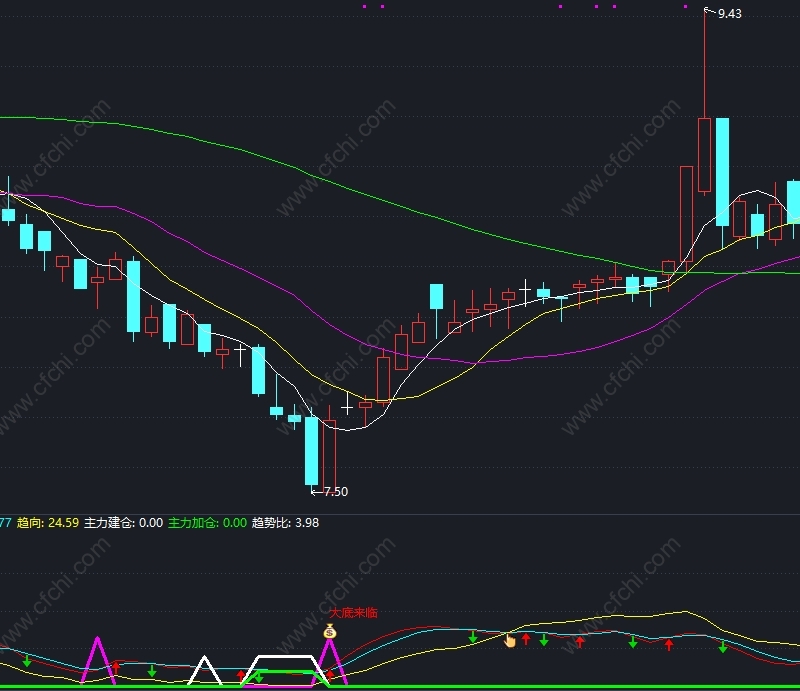The image size is (800, 691).
Task: Click the white trapezoid shape in indicator panel
Action: pyautogui.click(x=285, y=669)
